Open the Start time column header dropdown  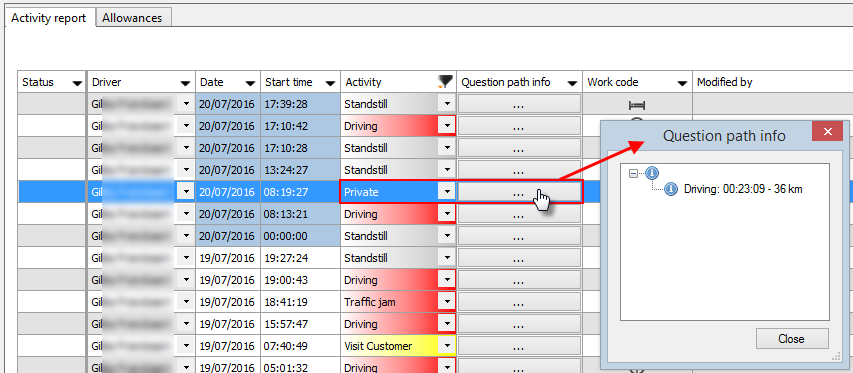click(330, 83)
